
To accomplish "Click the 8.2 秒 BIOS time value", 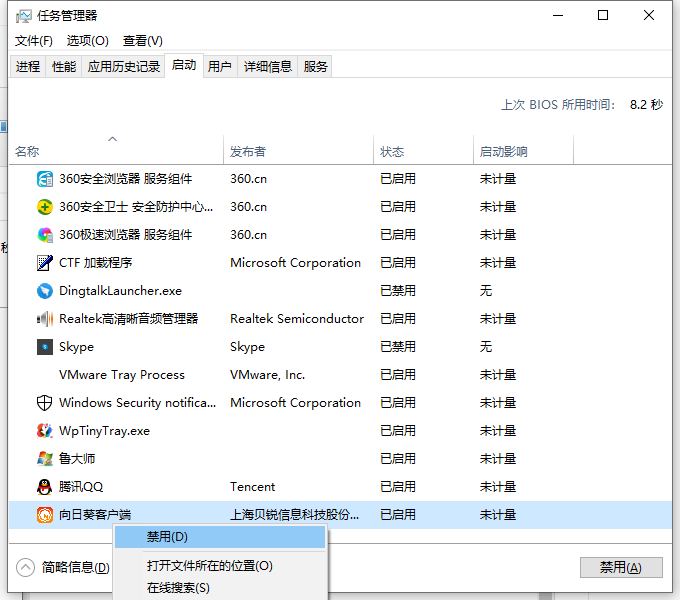I will 646,104.
